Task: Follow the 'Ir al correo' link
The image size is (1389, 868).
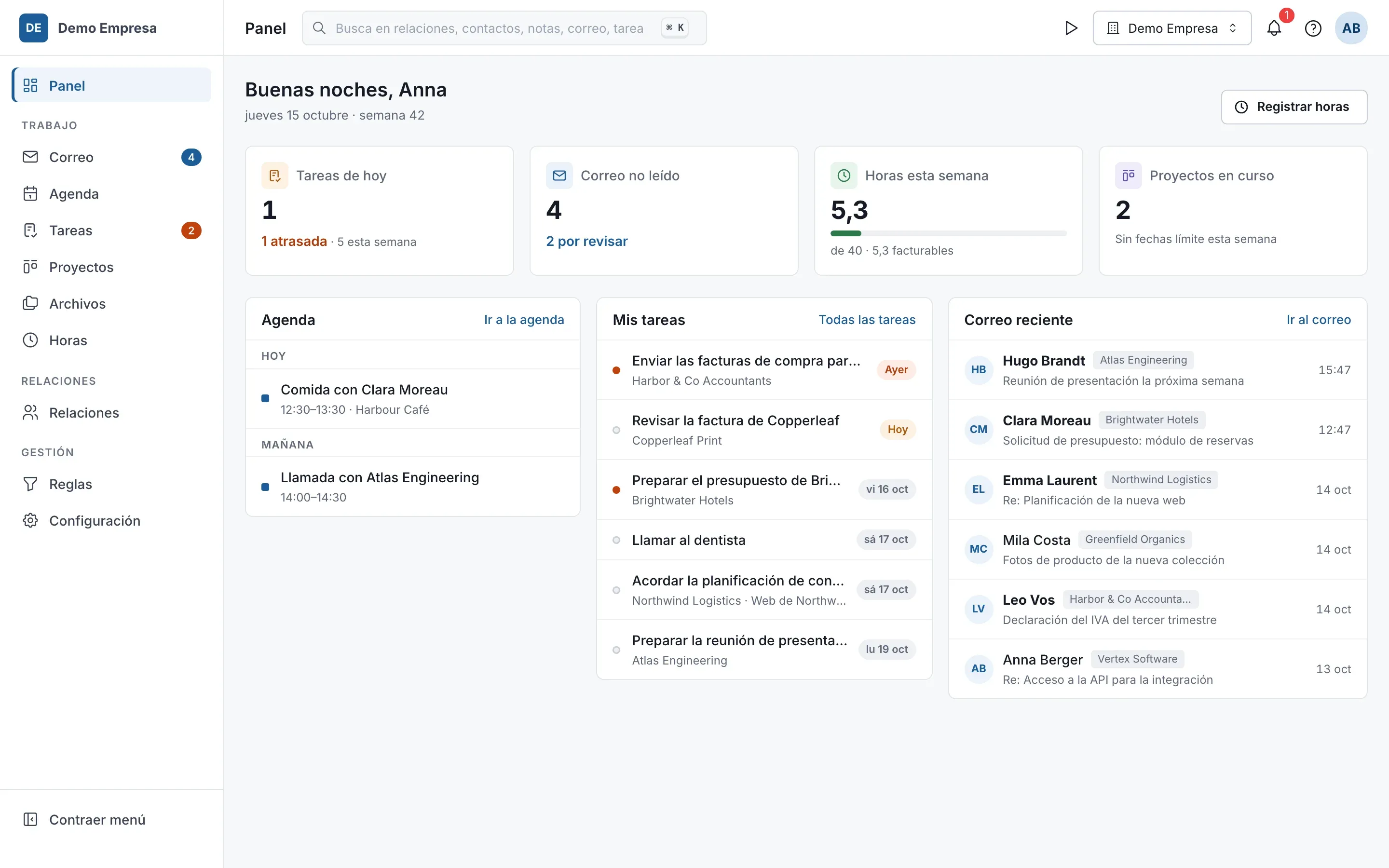Action: tap(1319, 320)
